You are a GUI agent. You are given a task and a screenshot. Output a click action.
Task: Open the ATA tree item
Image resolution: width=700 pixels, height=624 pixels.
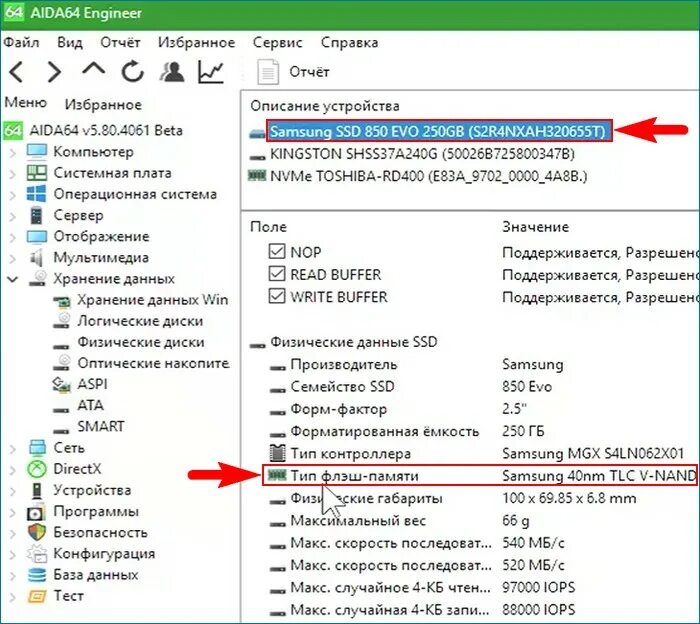click(x=90, y=405)
